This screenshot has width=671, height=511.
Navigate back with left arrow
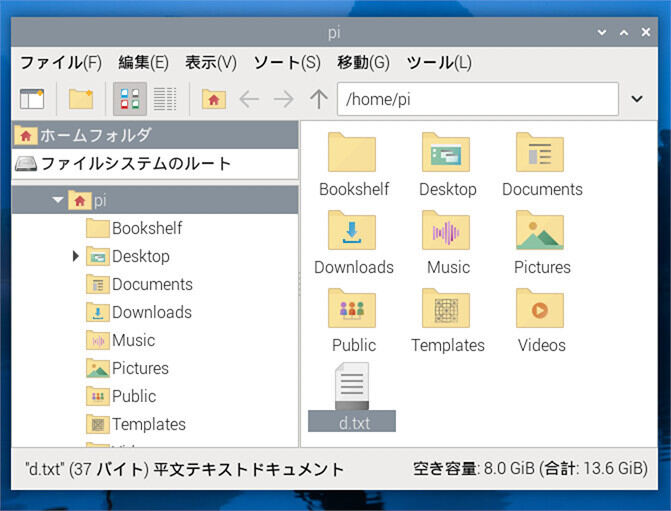click(249, 99)
